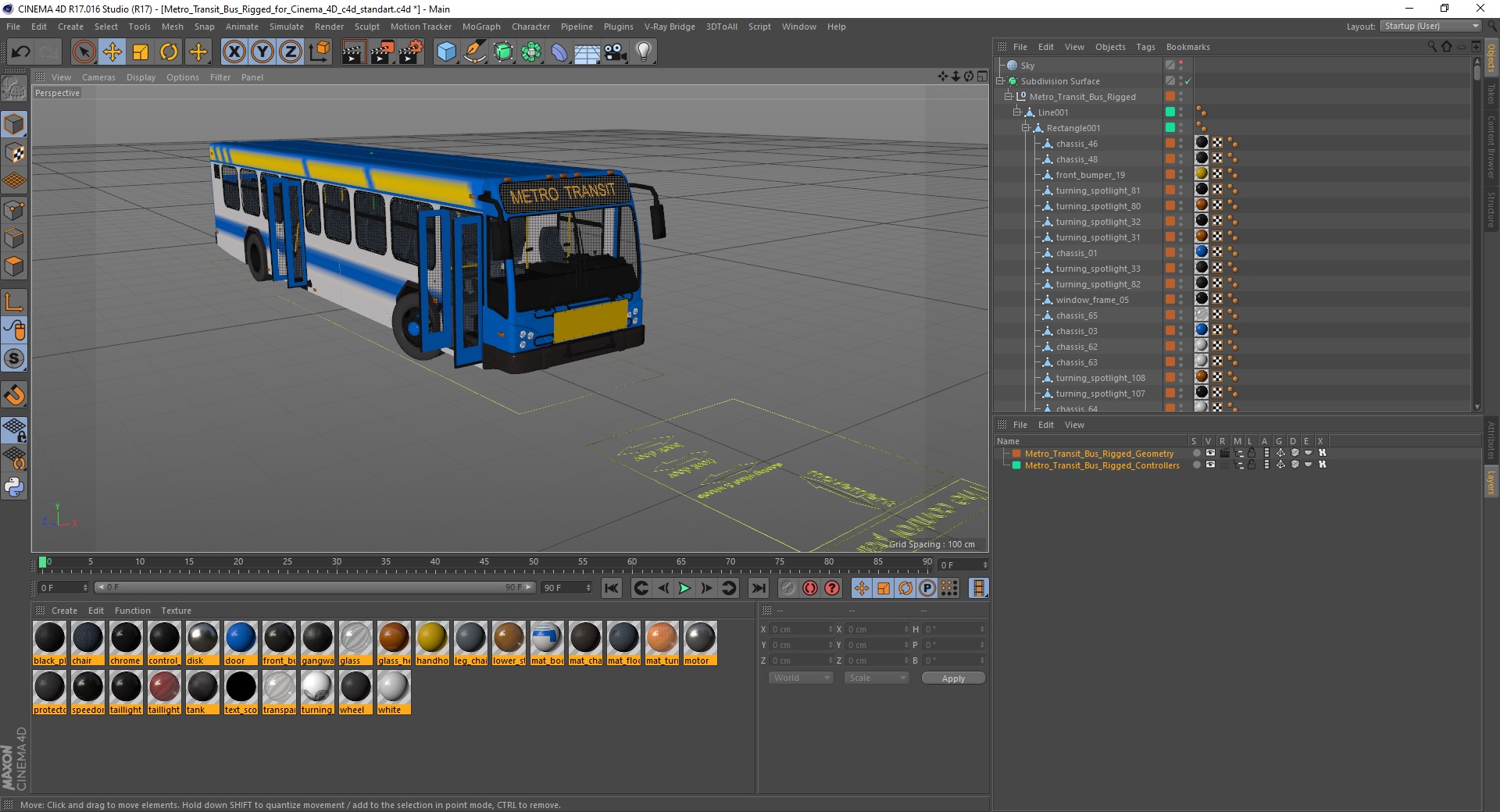Screen dimensions: 1500x812
Task: Select the Rotate tool
Action: point(169,52)
